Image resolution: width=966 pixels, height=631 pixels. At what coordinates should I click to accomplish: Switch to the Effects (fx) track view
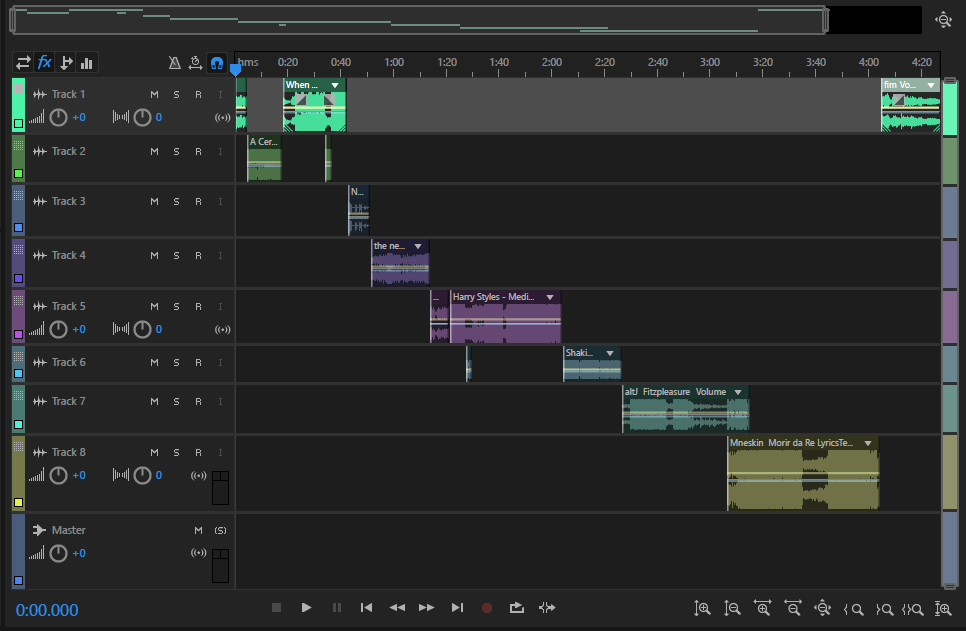(45, 63)
